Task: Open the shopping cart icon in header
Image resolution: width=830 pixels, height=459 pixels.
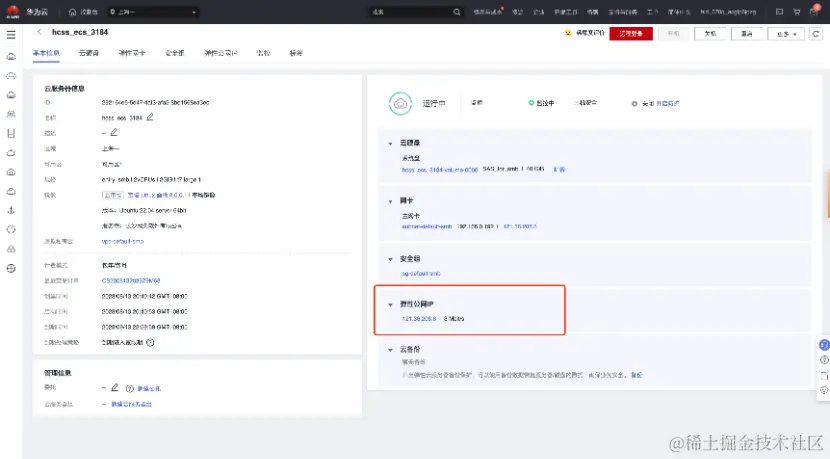Action: [x=796, y=12]
